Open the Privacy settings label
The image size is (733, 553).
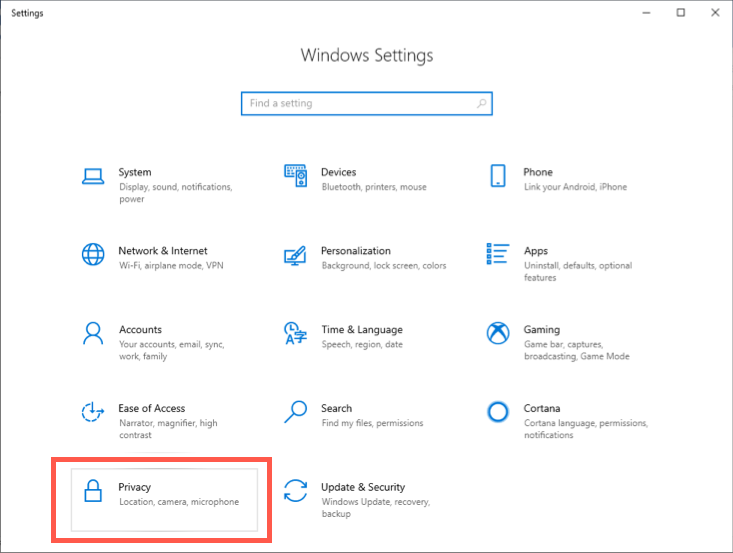point(134,487)
